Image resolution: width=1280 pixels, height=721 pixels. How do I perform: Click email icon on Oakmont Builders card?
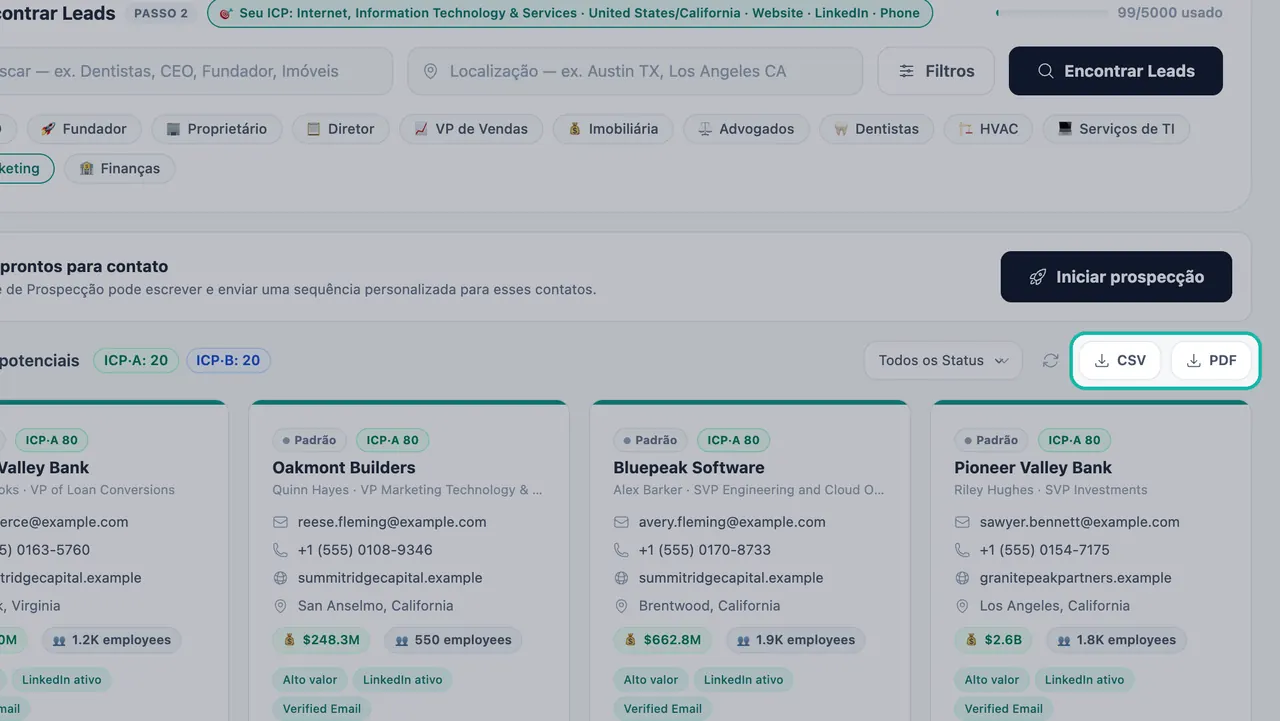click(x=280, y=522)
